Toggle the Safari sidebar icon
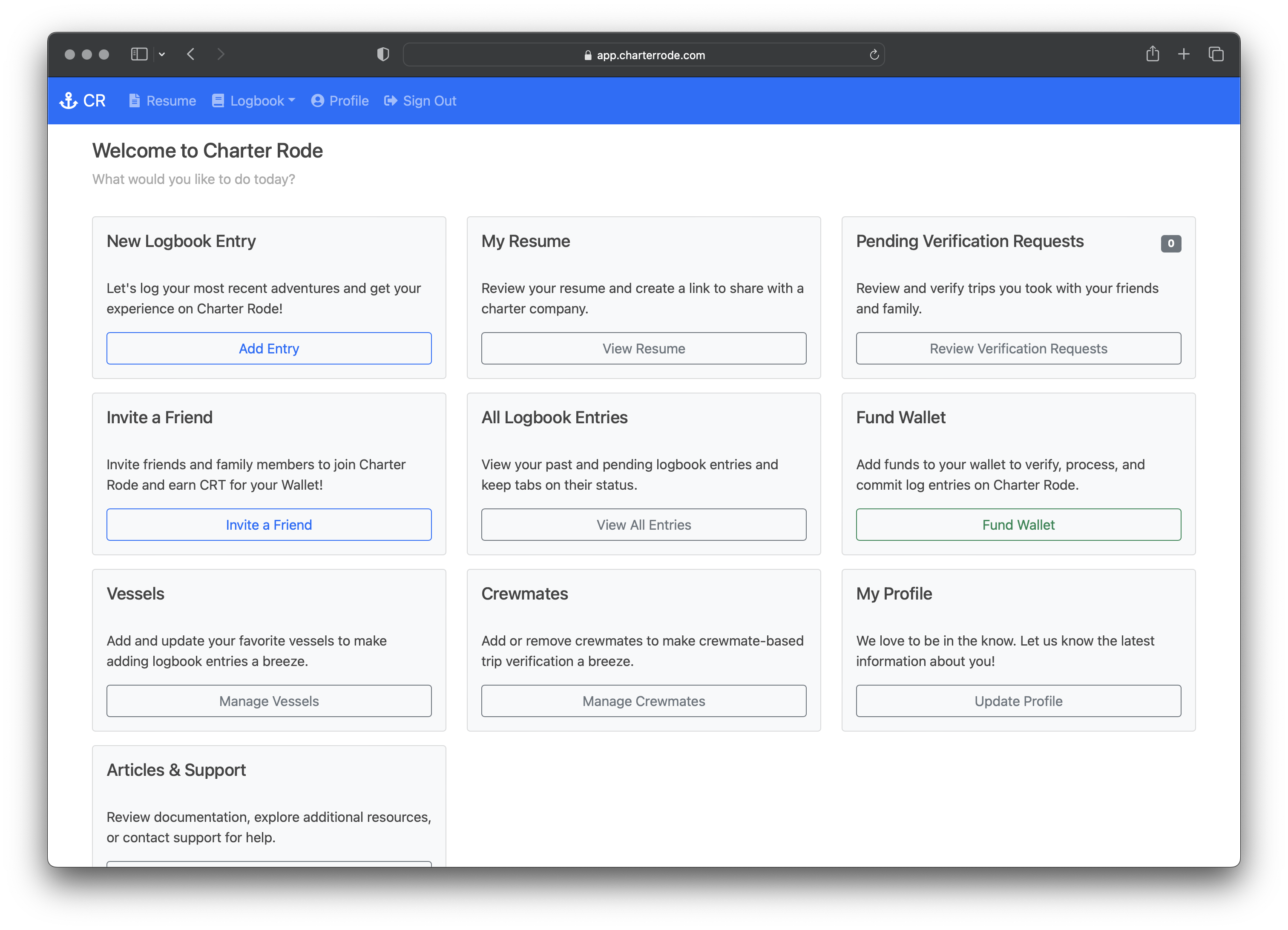This screenshot has width=1288, height=930. (139, 54)
